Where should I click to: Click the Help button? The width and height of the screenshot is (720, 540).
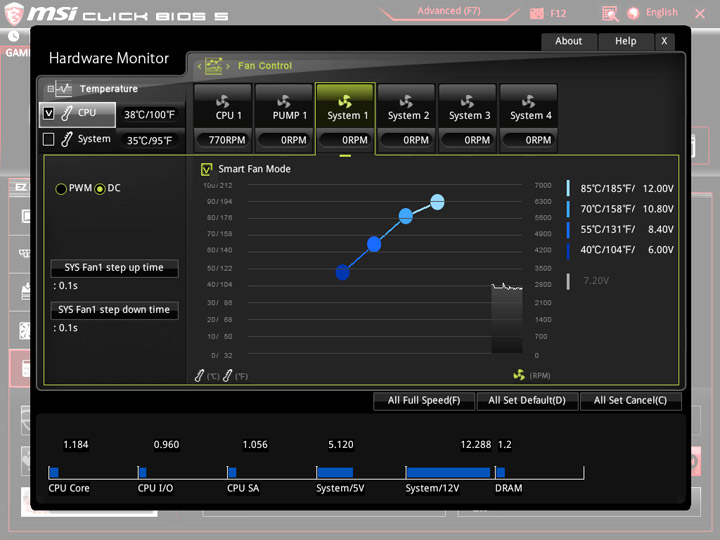coord(626,41)
